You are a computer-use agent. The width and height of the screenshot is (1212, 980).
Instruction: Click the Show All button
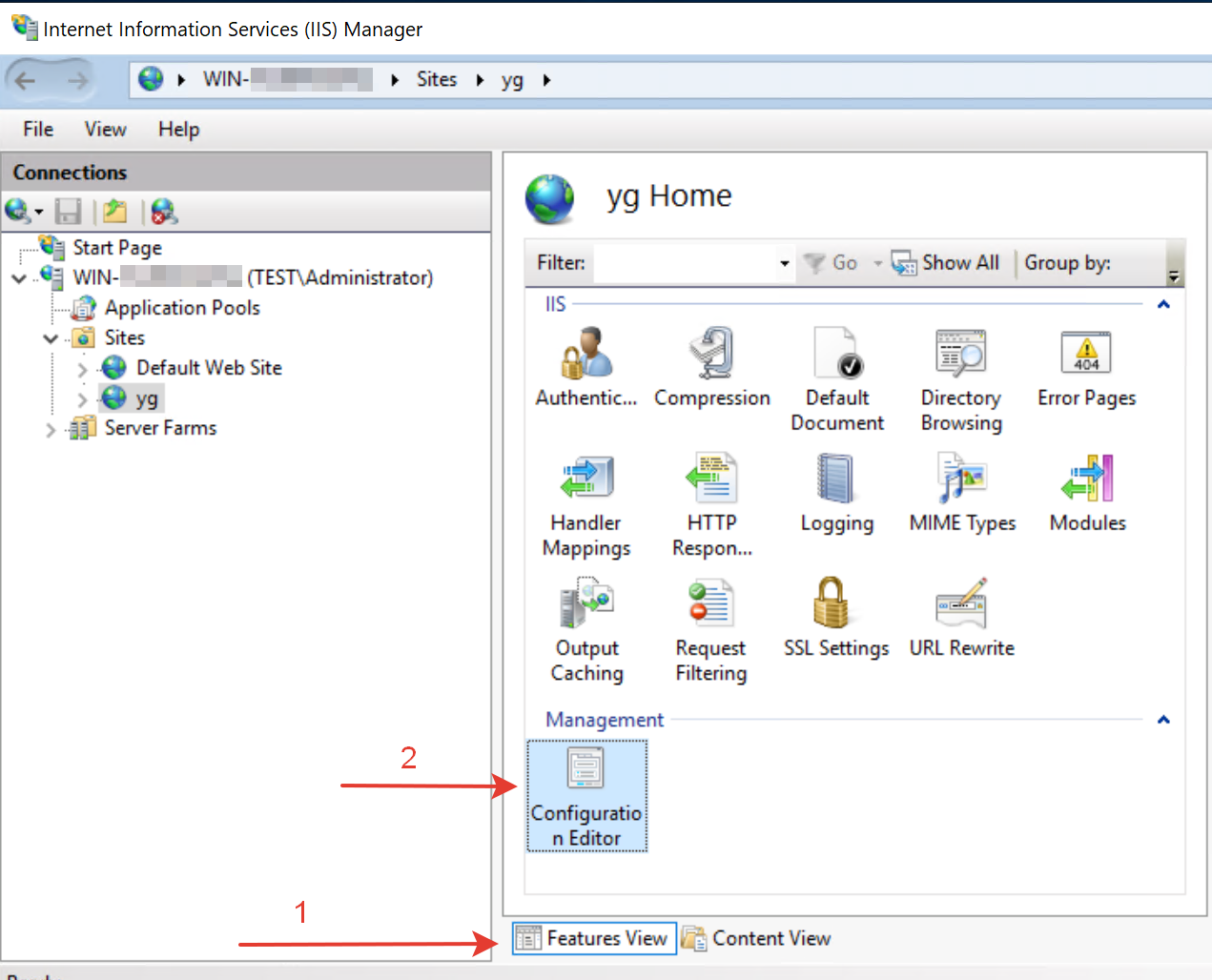945,263
